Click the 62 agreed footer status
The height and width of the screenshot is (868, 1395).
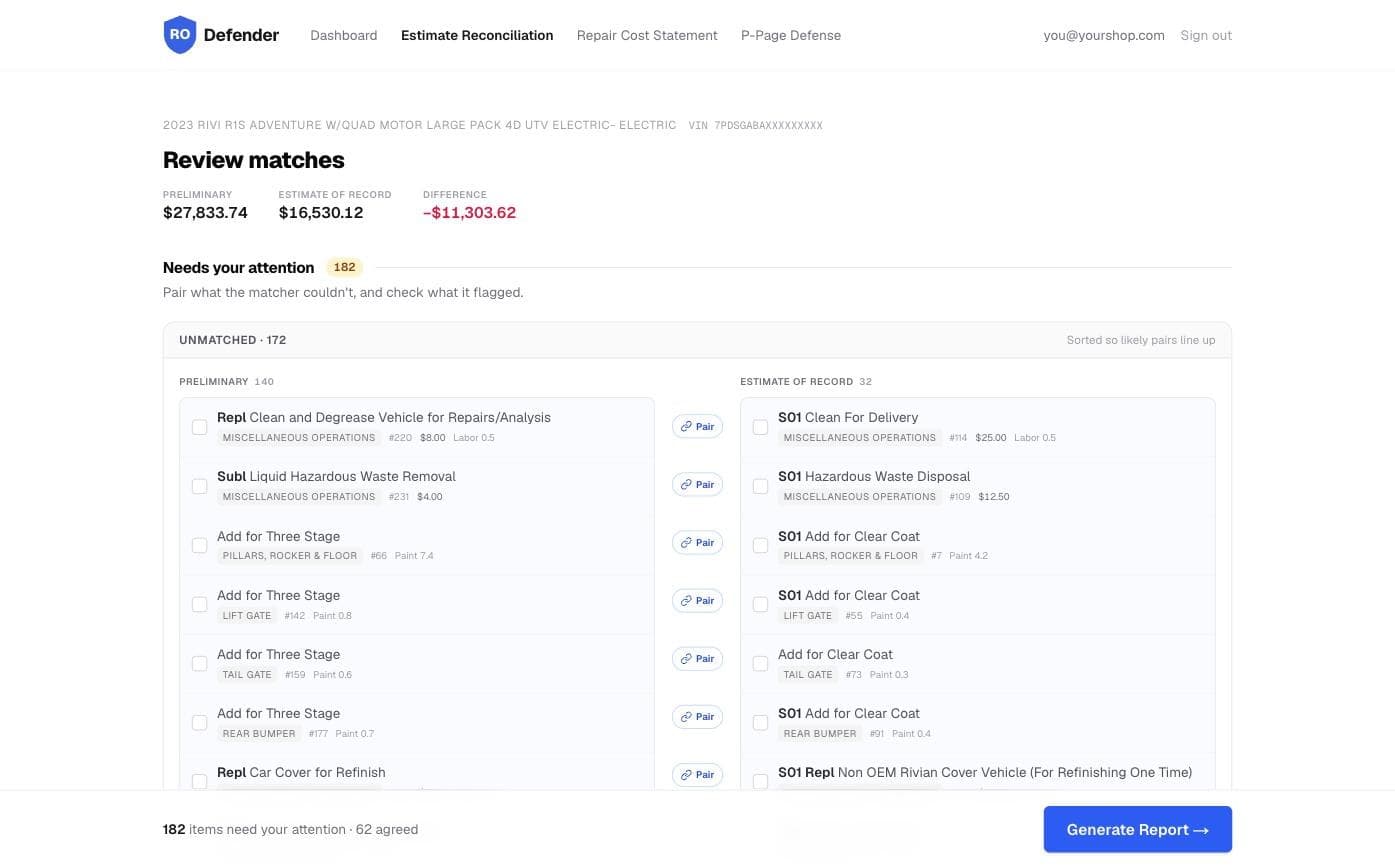pos(387,829)
